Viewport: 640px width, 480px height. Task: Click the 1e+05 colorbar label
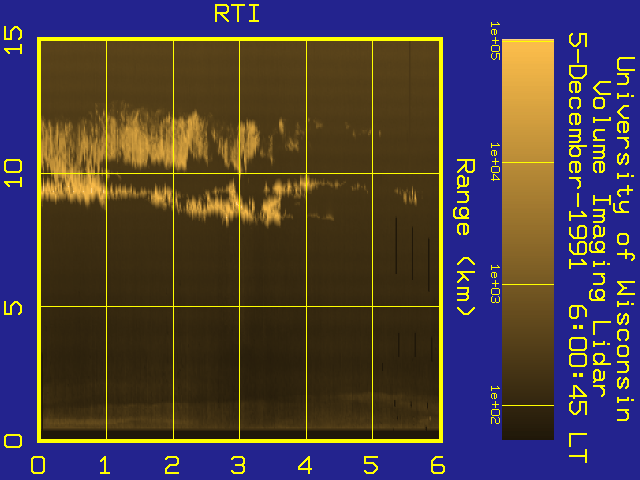click(x=495, y=41)
